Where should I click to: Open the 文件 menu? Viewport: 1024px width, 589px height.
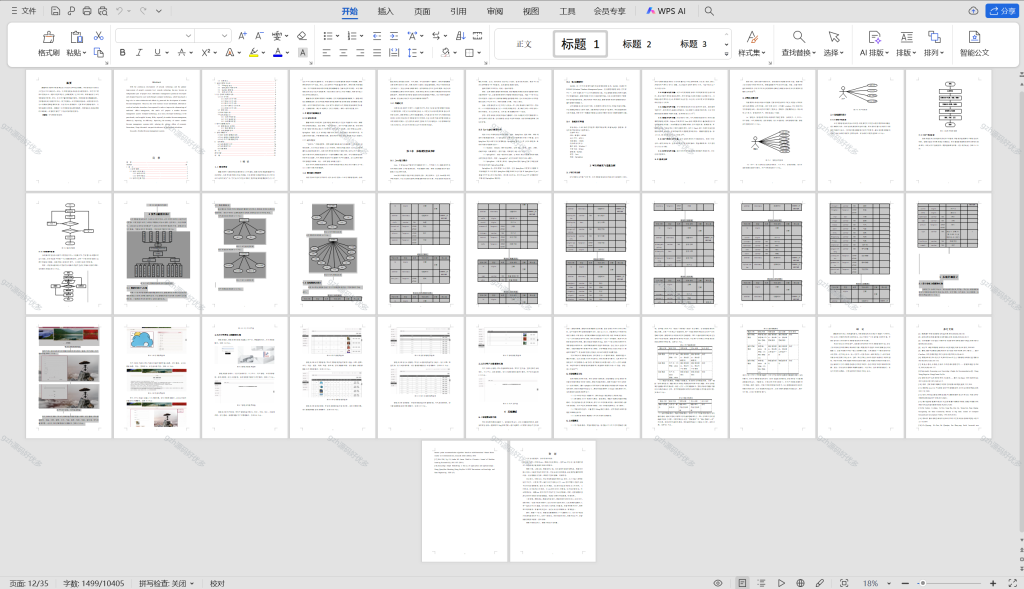[24, 11]
